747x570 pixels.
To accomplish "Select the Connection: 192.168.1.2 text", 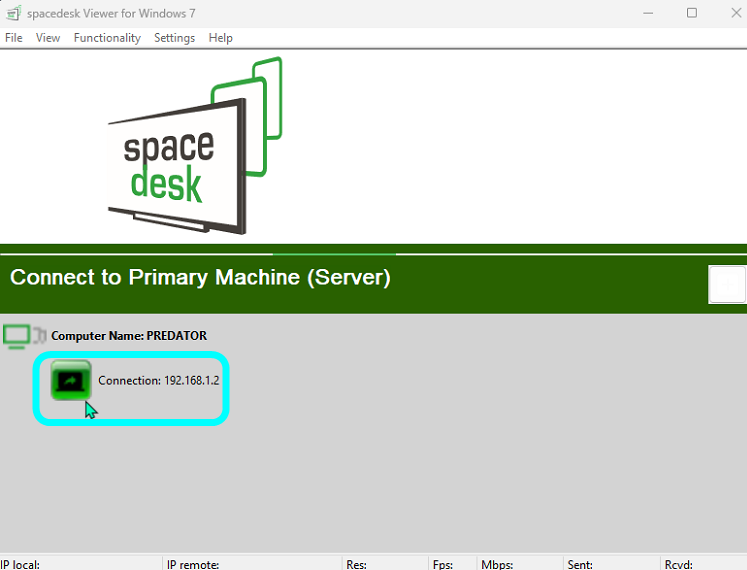I will (x=159, y=380).
